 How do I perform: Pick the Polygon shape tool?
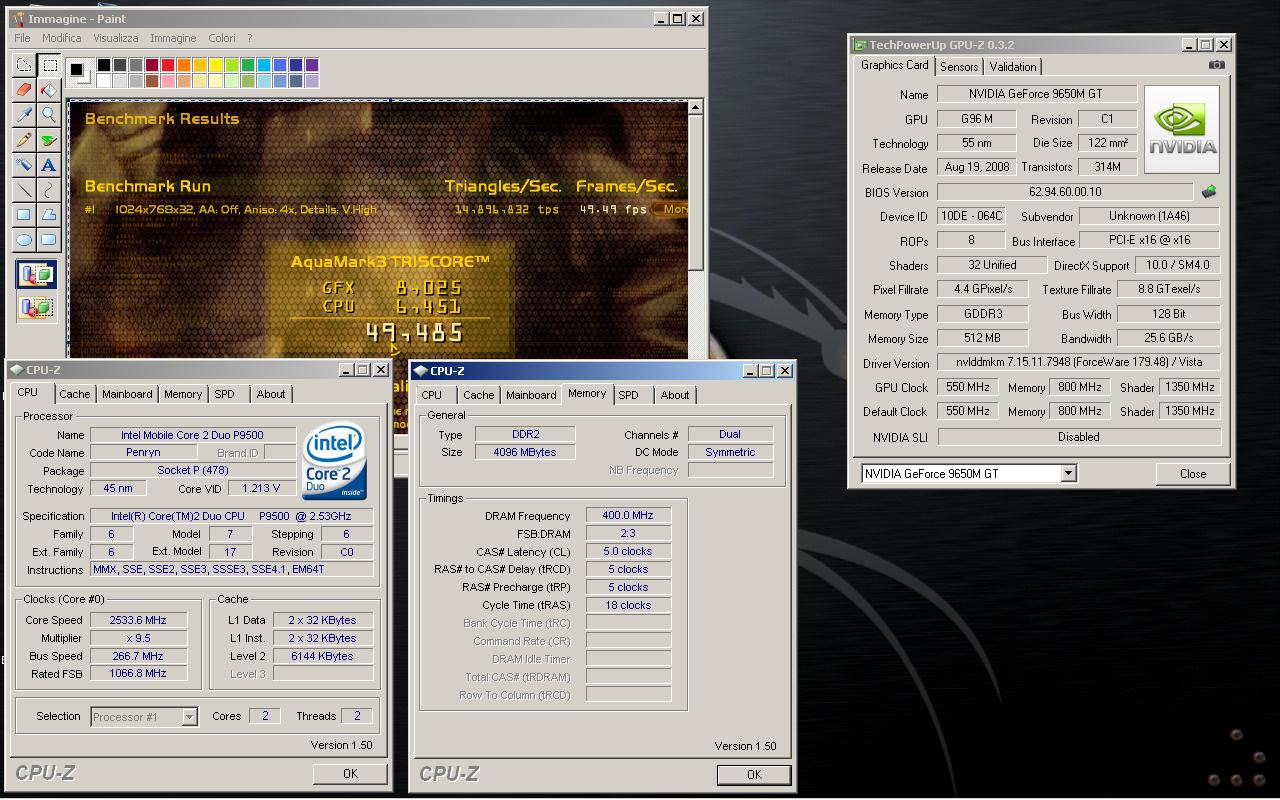pyautogui.click(x=49, y=215)
